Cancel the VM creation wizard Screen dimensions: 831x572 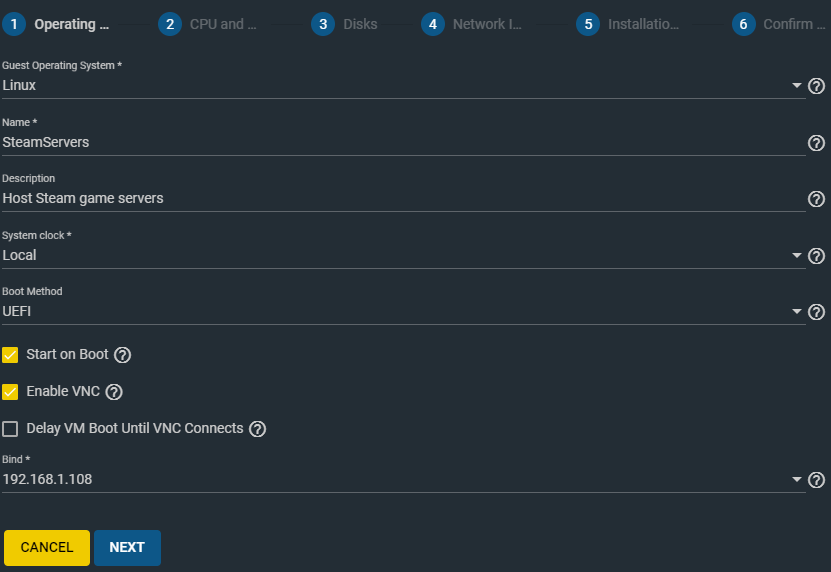pyautogui.click(x=47, y=548)
